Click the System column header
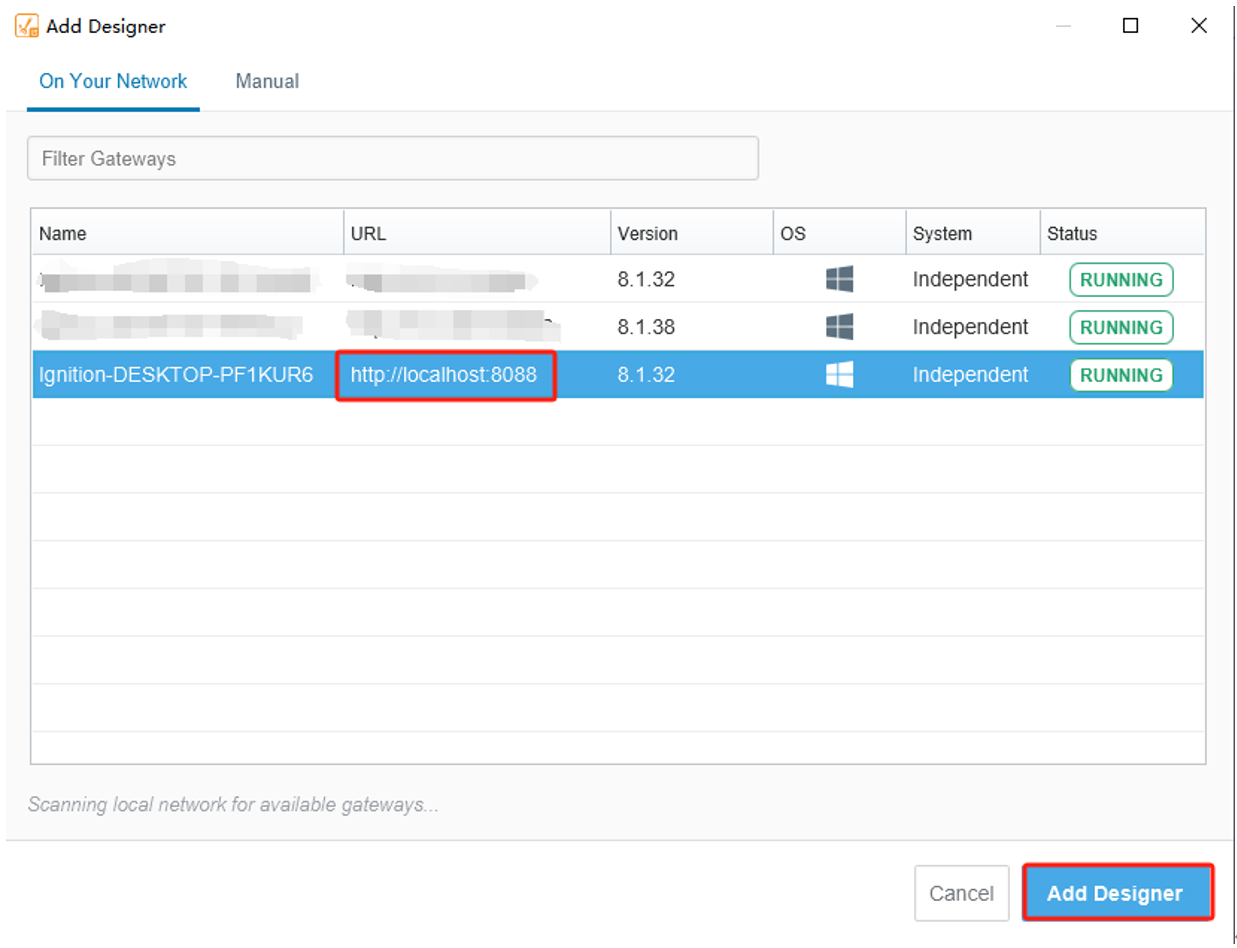This screenshot has width=1237, height=948. pyautogui.click(x=973, y=233)
